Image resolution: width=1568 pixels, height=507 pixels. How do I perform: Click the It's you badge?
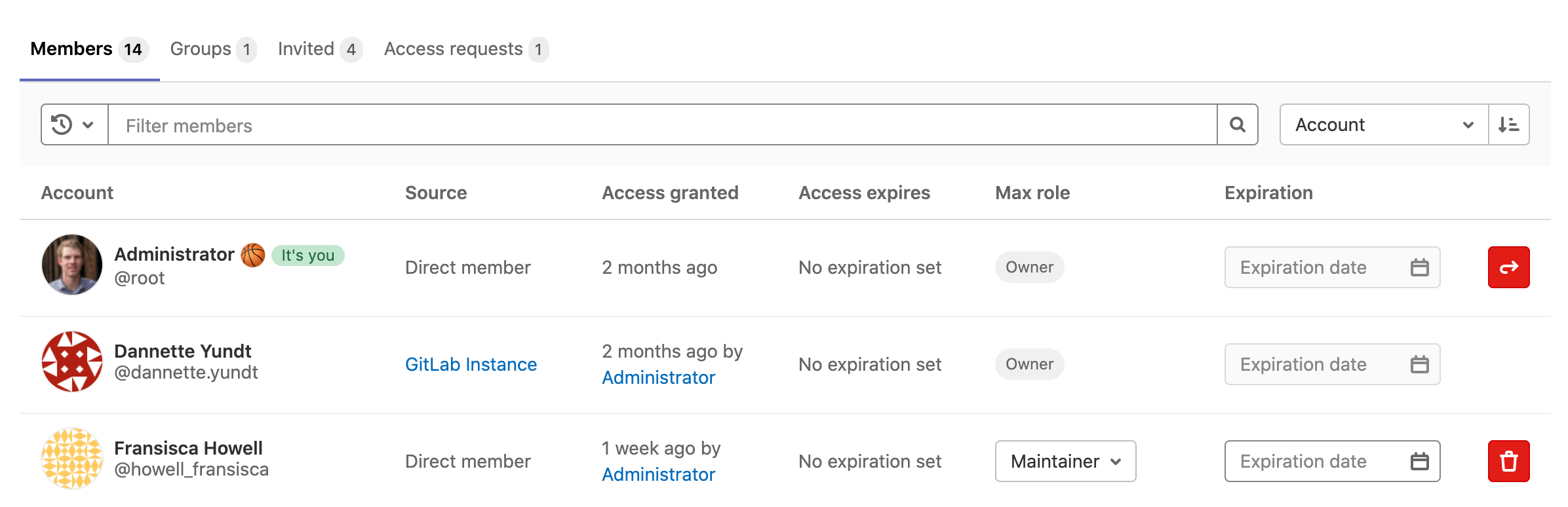309,255
